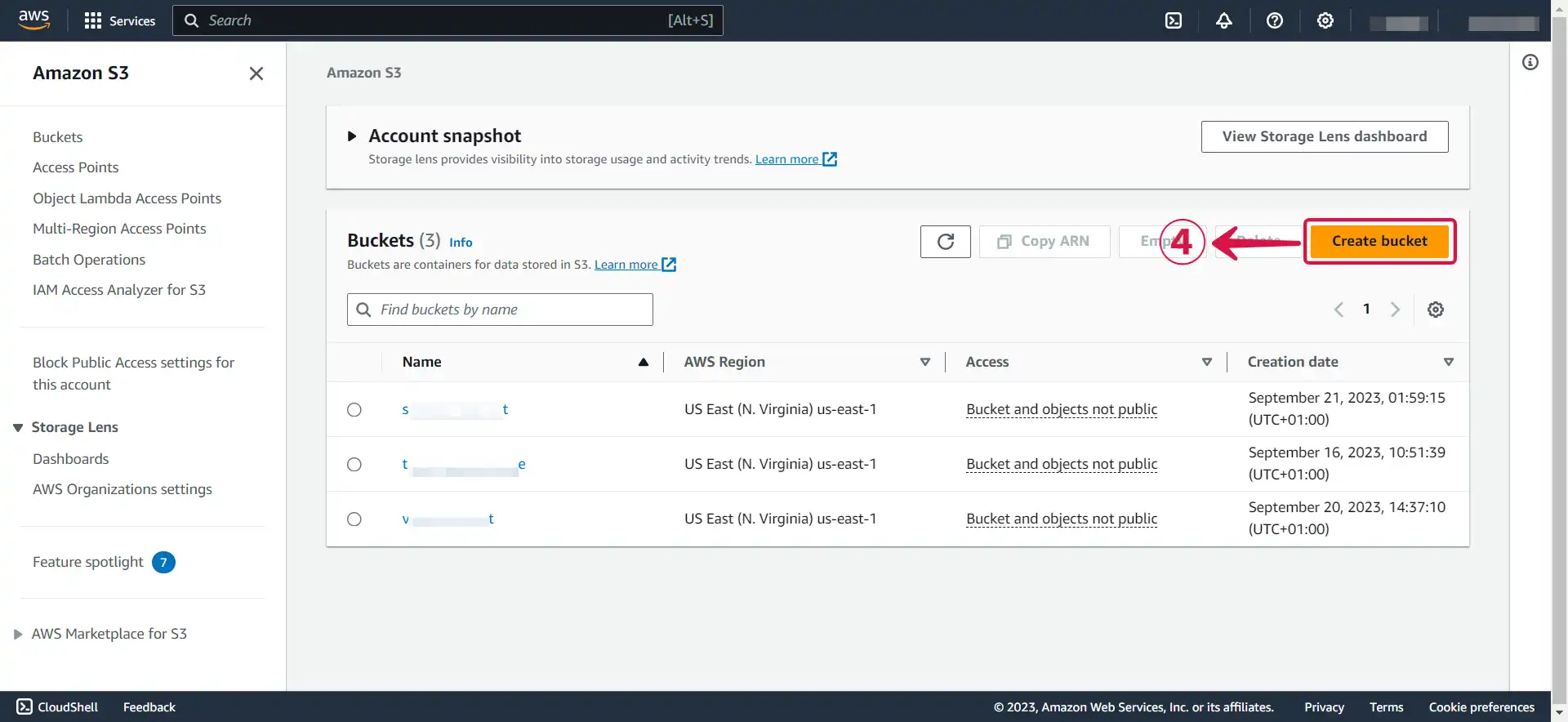This screenshot has width=1568, height=722.
Task: Click the Find buckets by name field
Action: (500, 310)
